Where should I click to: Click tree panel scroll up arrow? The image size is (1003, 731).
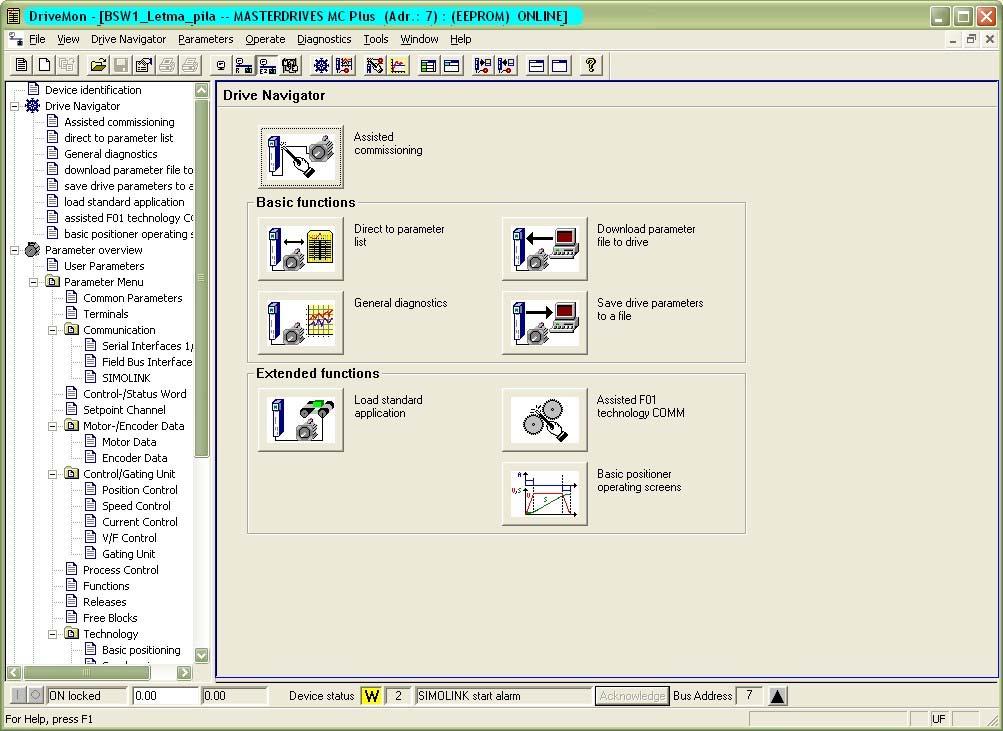pyautogui.click(x=201, y=90)
